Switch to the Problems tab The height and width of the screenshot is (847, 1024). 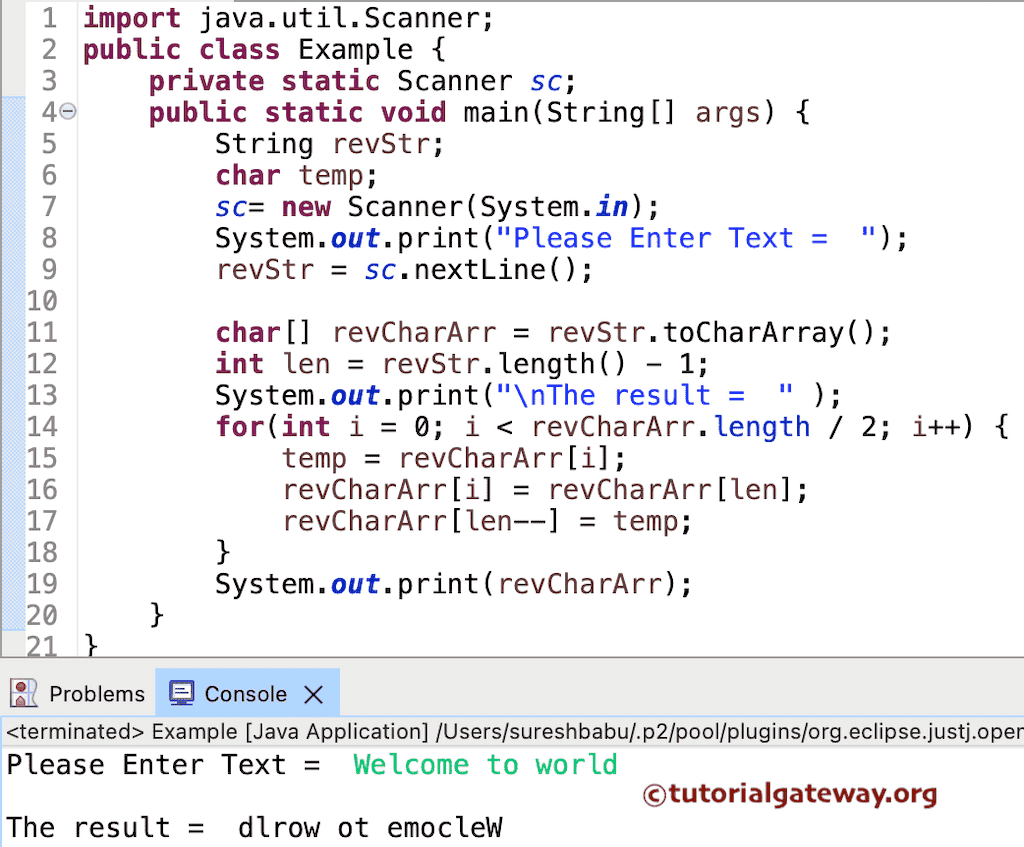[x=96, y=693]
